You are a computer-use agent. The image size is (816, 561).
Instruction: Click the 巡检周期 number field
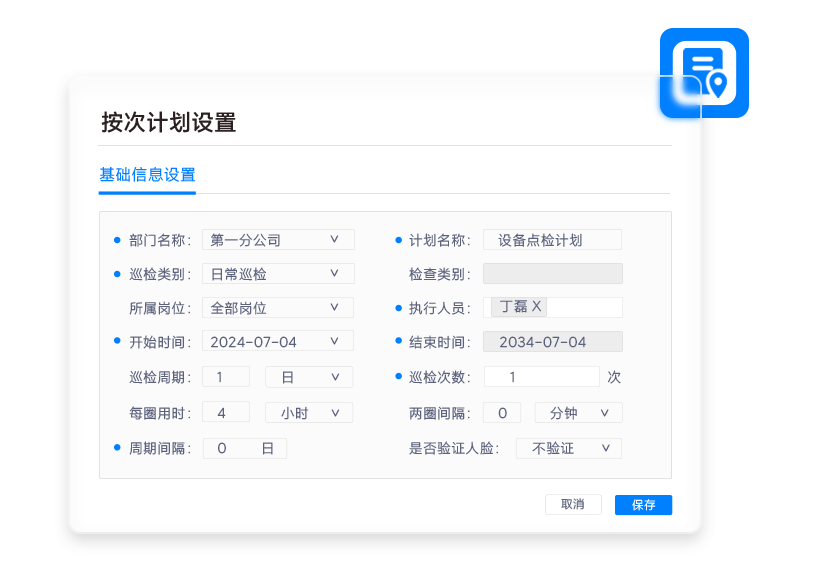tap(226, 377)
